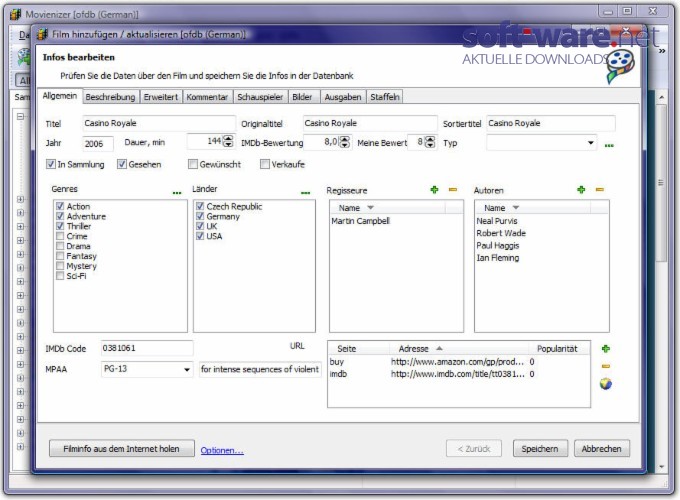Click the dialog's title bar icon
This screenshot has width=680, height=500.
click(42, 34)
